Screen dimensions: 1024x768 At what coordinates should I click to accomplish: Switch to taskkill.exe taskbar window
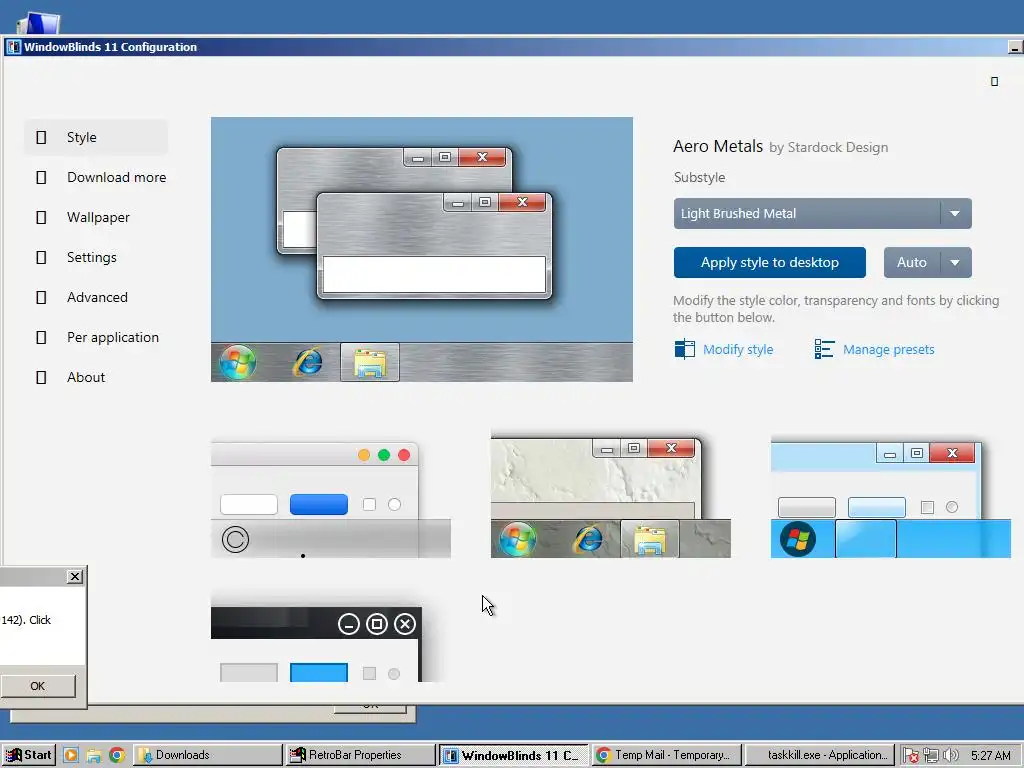point(820,755)
